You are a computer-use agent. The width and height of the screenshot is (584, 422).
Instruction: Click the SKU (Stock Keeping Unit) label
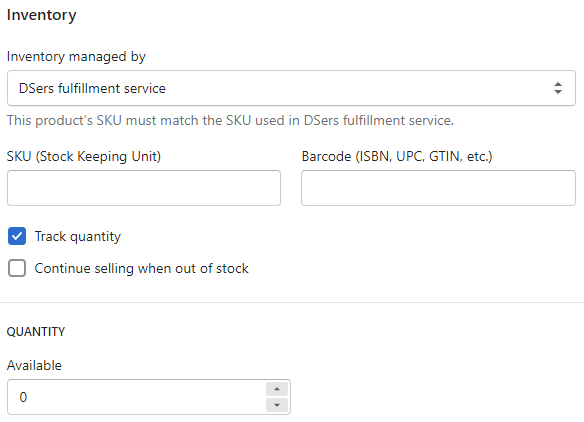point(84,156)
